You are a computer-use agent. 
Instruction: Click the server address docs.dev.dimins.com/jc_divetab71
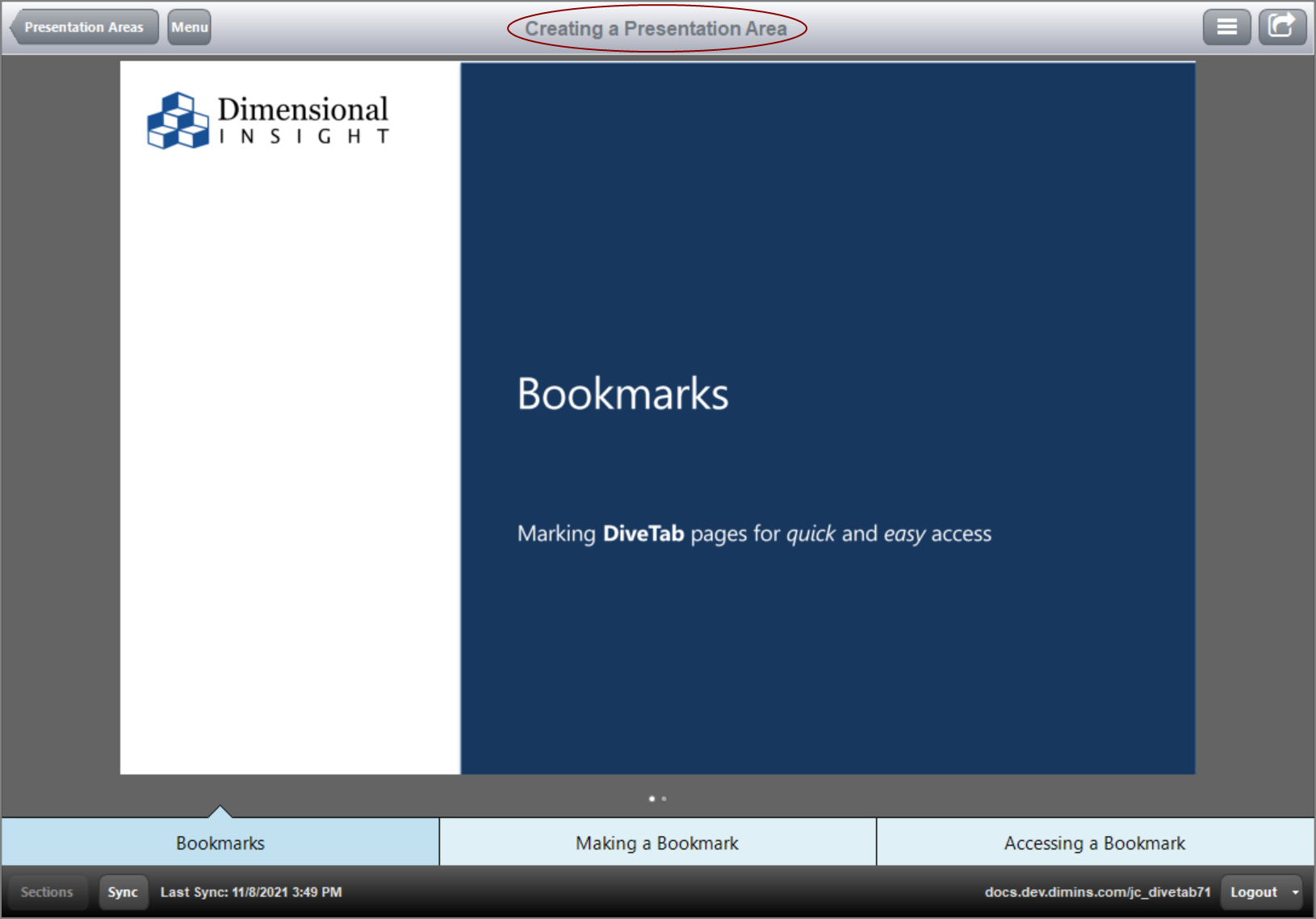[1097, 892]
